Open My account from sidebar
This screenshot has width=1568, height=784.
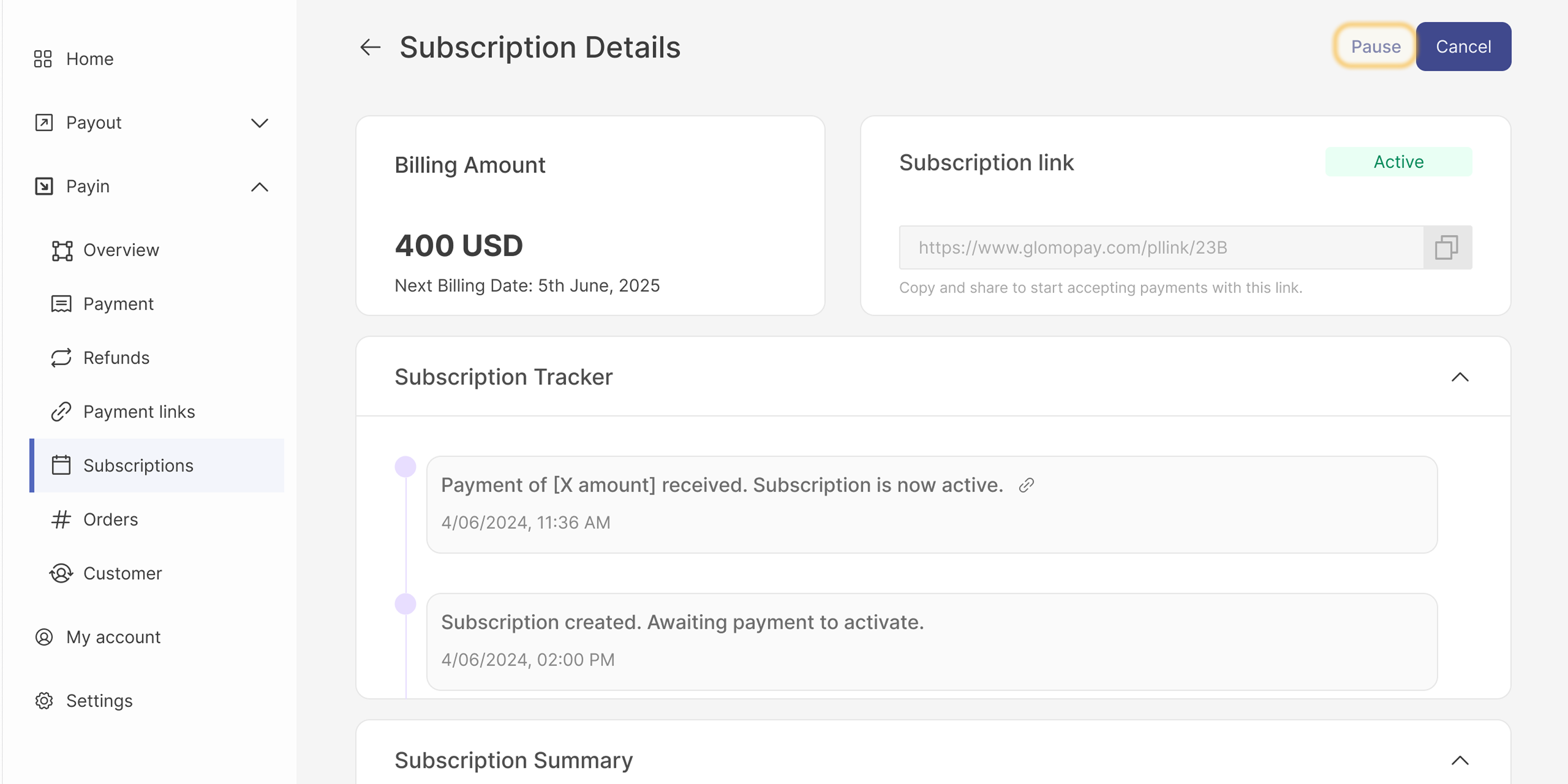click(x=113, y=637)
